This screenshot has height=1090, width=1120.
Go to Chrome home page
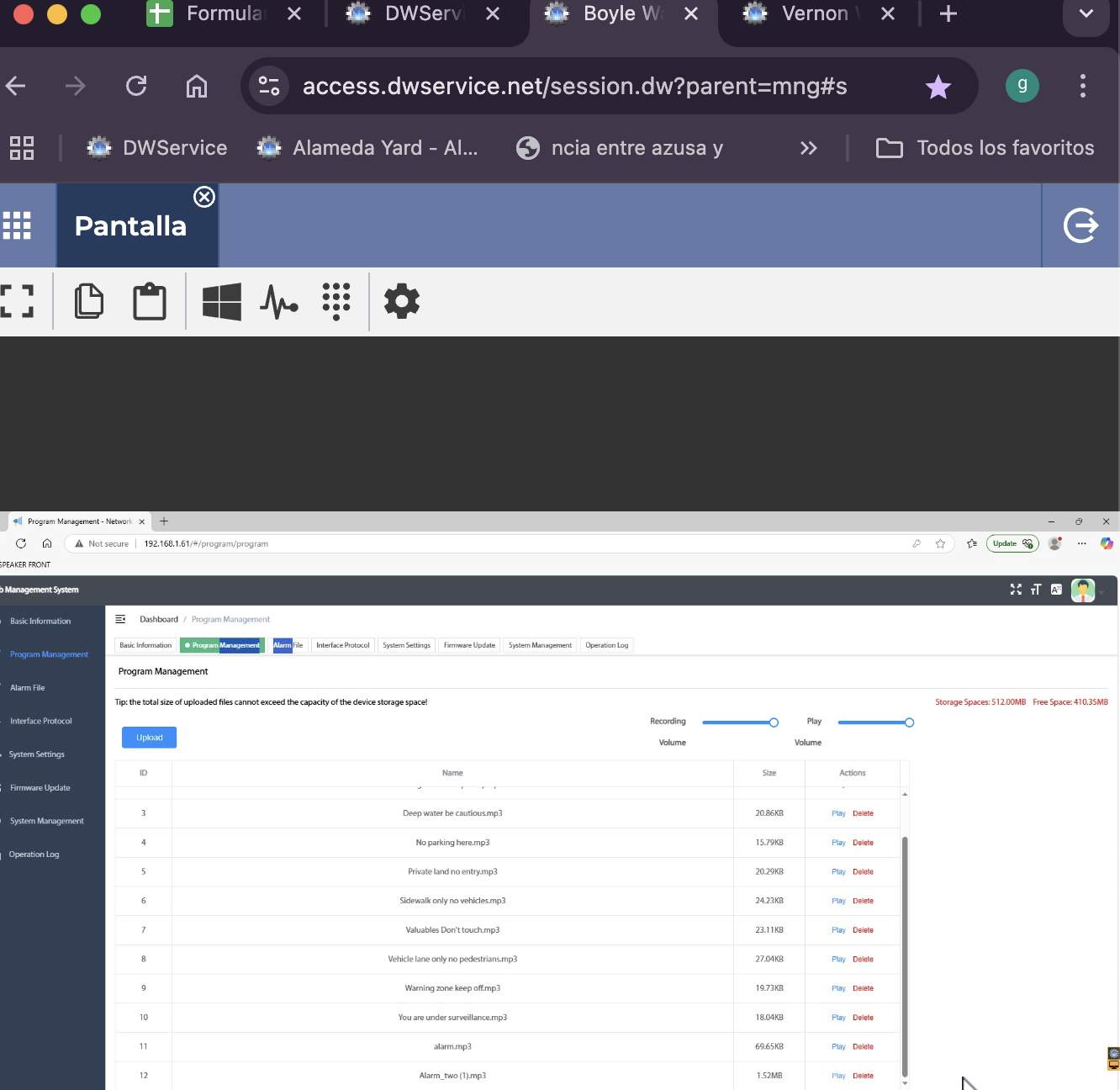click(197, 86)
